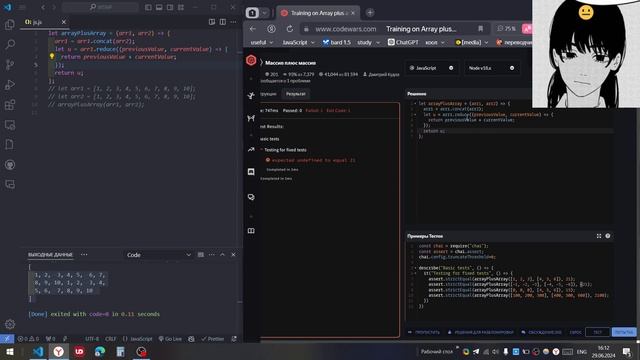Open the bard 1.5 bookmark
640x360 pixels.
coord(336,42)
